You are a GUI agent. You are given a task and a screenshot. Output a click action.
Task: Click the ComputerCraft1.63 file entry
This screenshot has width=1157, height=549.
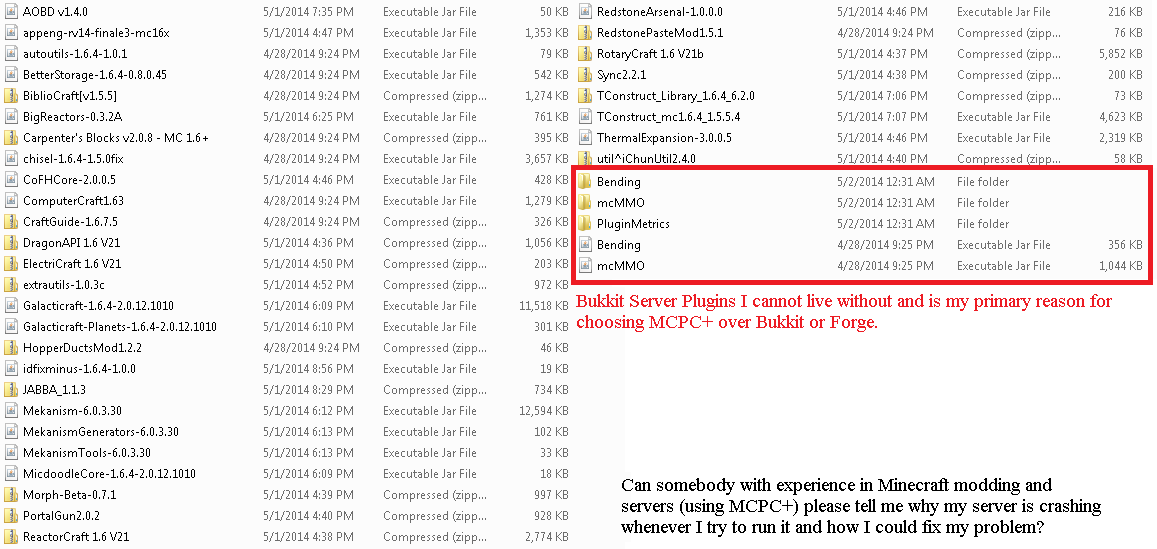point(286,201)
